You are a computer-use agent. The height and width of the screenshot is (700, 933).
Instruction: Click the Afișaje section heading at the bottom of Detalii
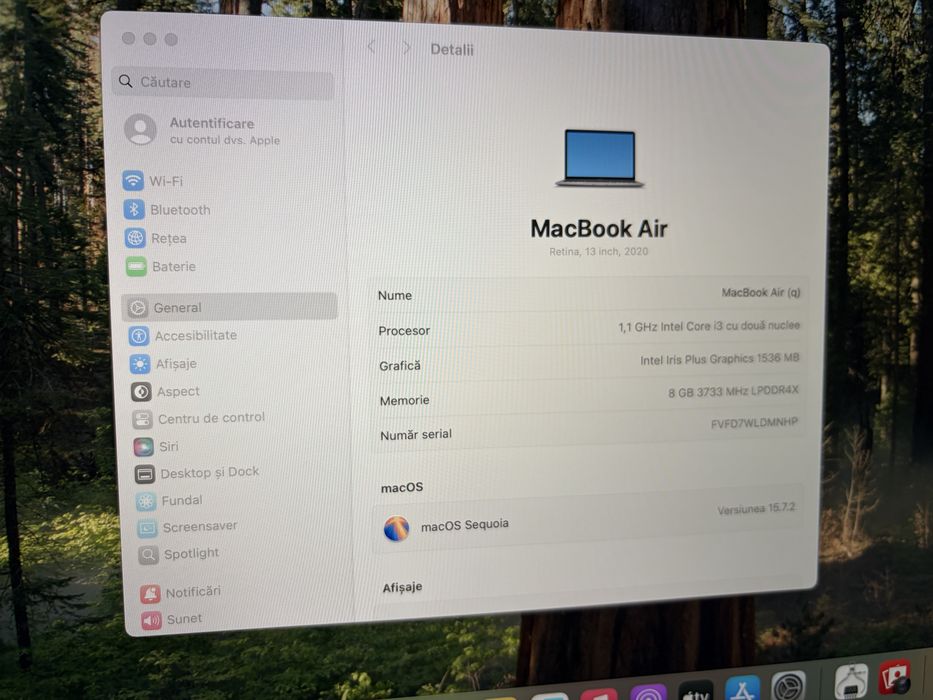pyautogui.click(x=402, y=588)
